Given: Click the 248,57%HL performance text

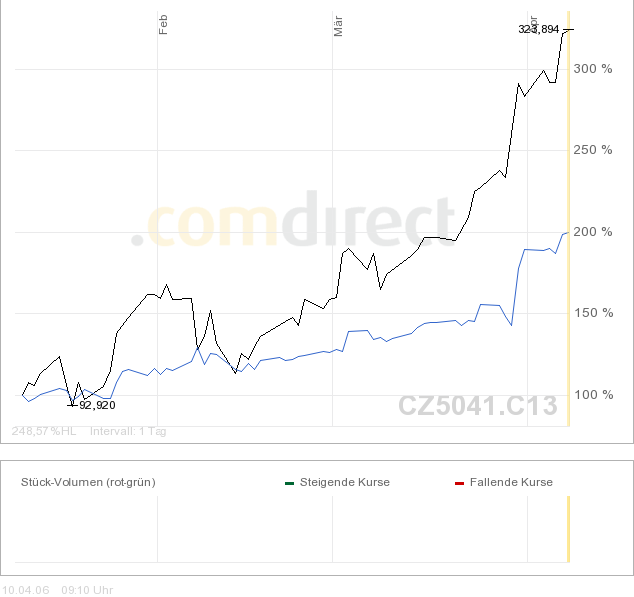Looking at the screenshot, I should [44, 431].
